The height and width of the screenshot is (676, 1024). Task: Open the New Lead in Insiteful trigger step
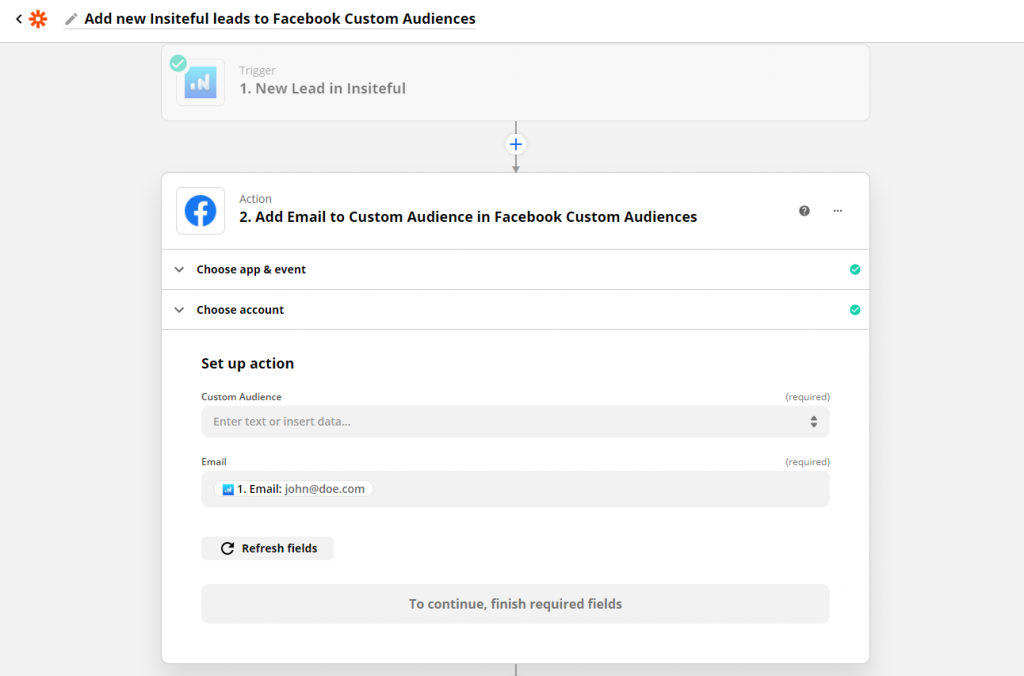coord(515,82)
